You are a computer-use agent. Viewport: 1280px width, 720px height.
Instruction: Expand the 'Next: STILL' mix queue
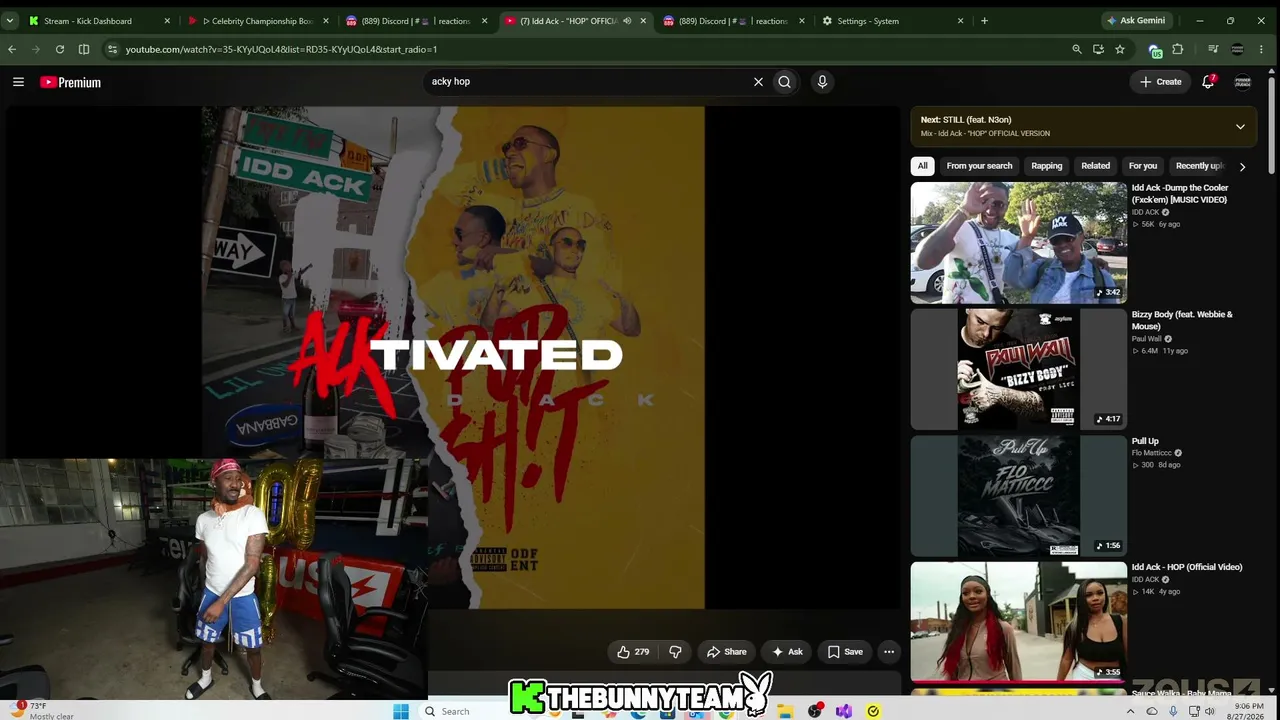(1240, 127)
